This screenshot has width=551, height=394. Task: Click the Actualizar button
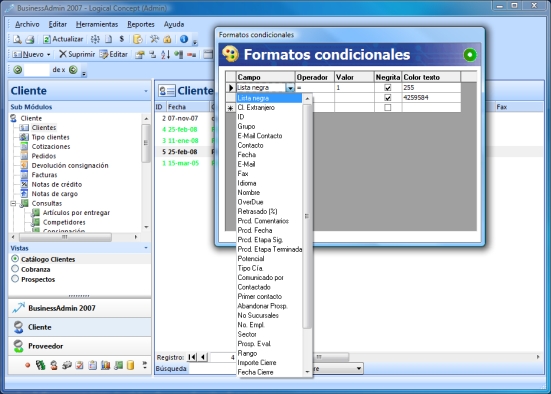[x=63, y=39]
